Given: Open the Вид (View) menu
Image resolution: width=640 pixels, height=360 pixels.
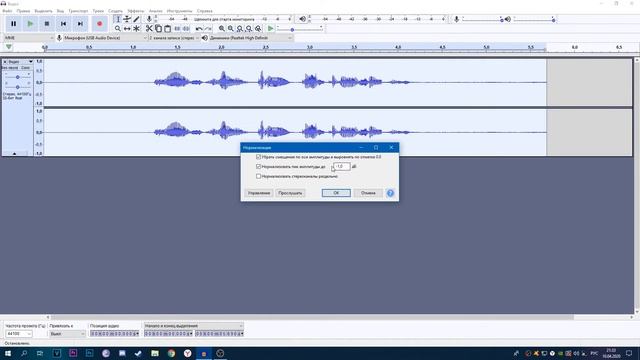Looking at the screenshot, I should click(x=60, y=11).
